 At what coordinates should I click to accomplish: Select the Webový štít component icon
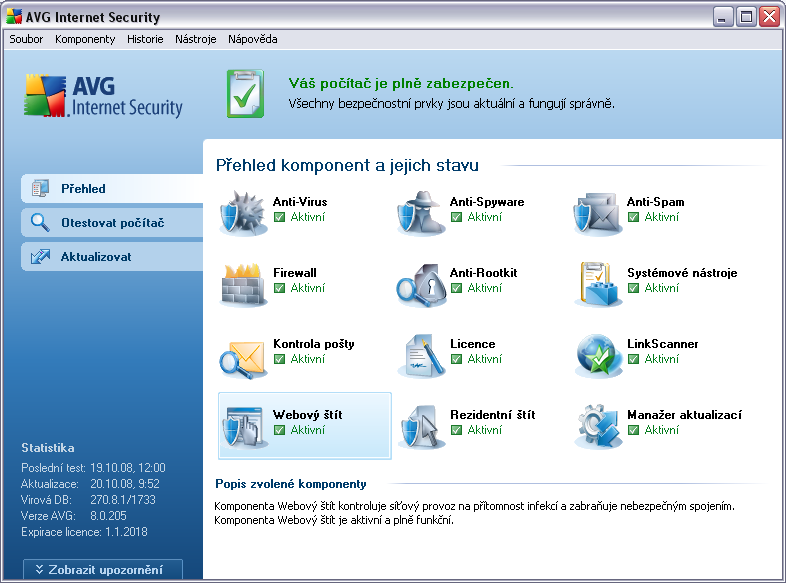tap(243, 427)
